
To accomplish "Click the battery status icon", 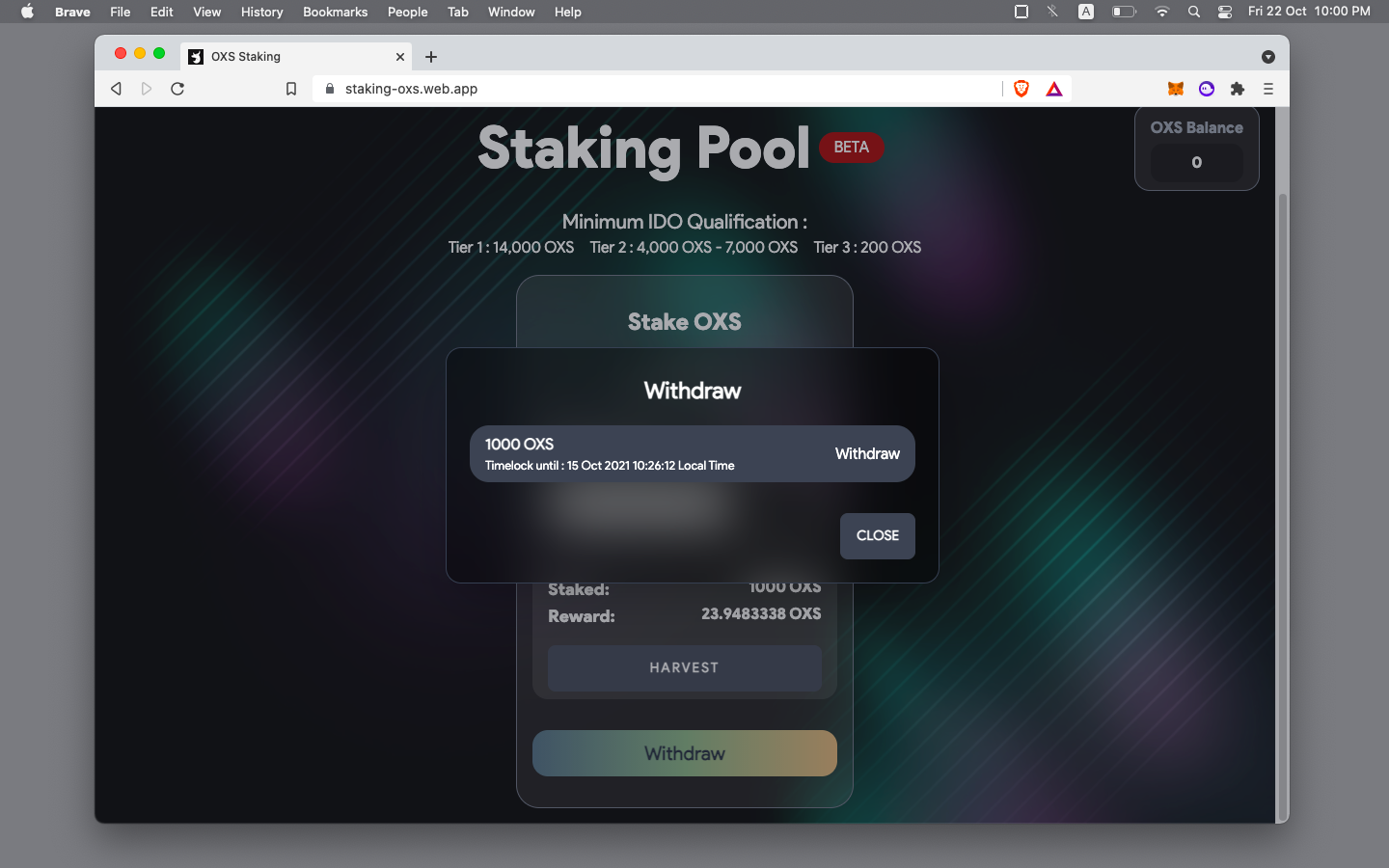I will point(1124,12).
